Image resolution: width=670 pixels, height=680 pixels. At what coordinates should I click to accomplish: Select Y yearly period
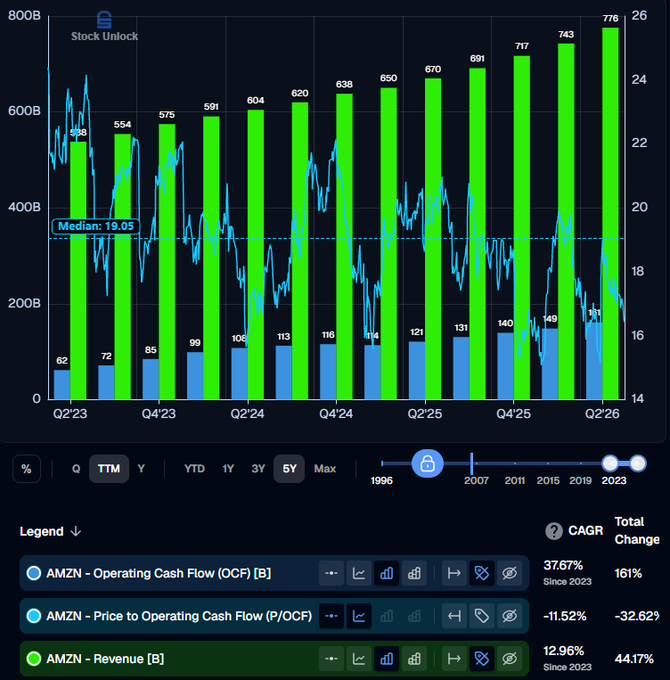coord(141,469)
